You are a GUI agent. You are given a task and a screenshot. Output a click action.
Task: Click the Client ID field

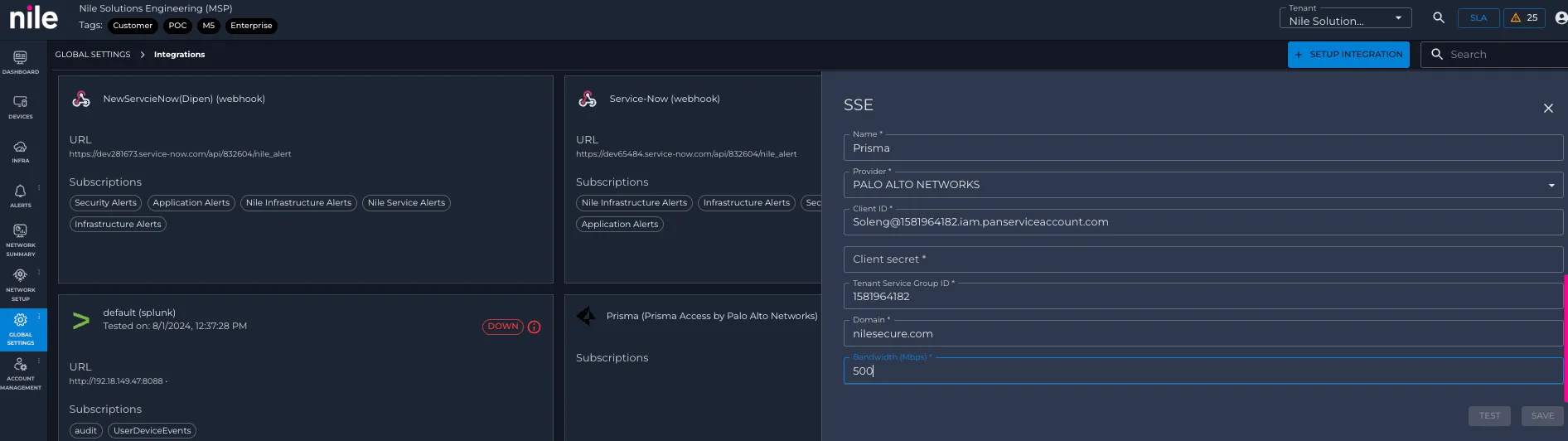tap(1203, 222)
